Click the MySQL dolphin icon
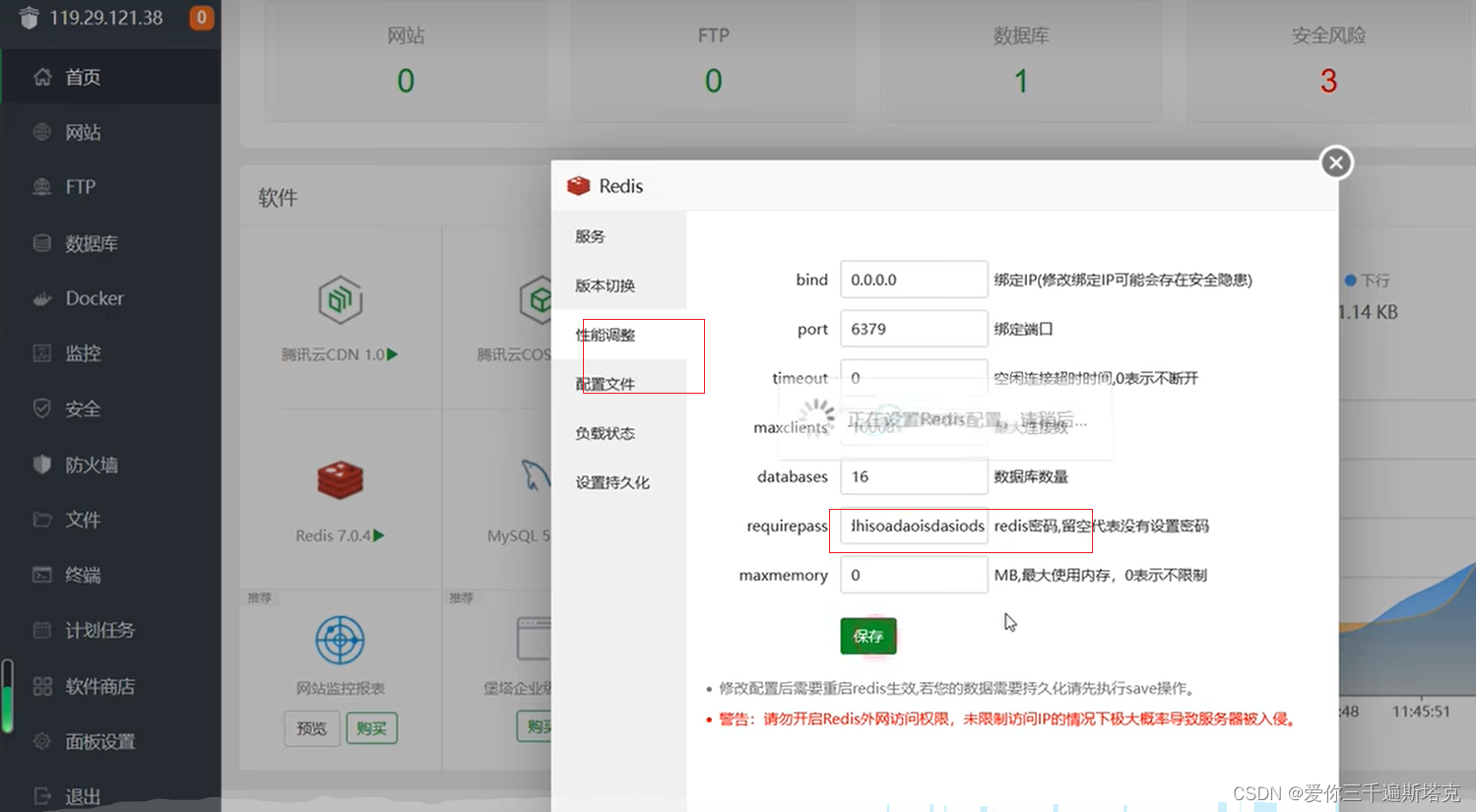 [536, 476]
